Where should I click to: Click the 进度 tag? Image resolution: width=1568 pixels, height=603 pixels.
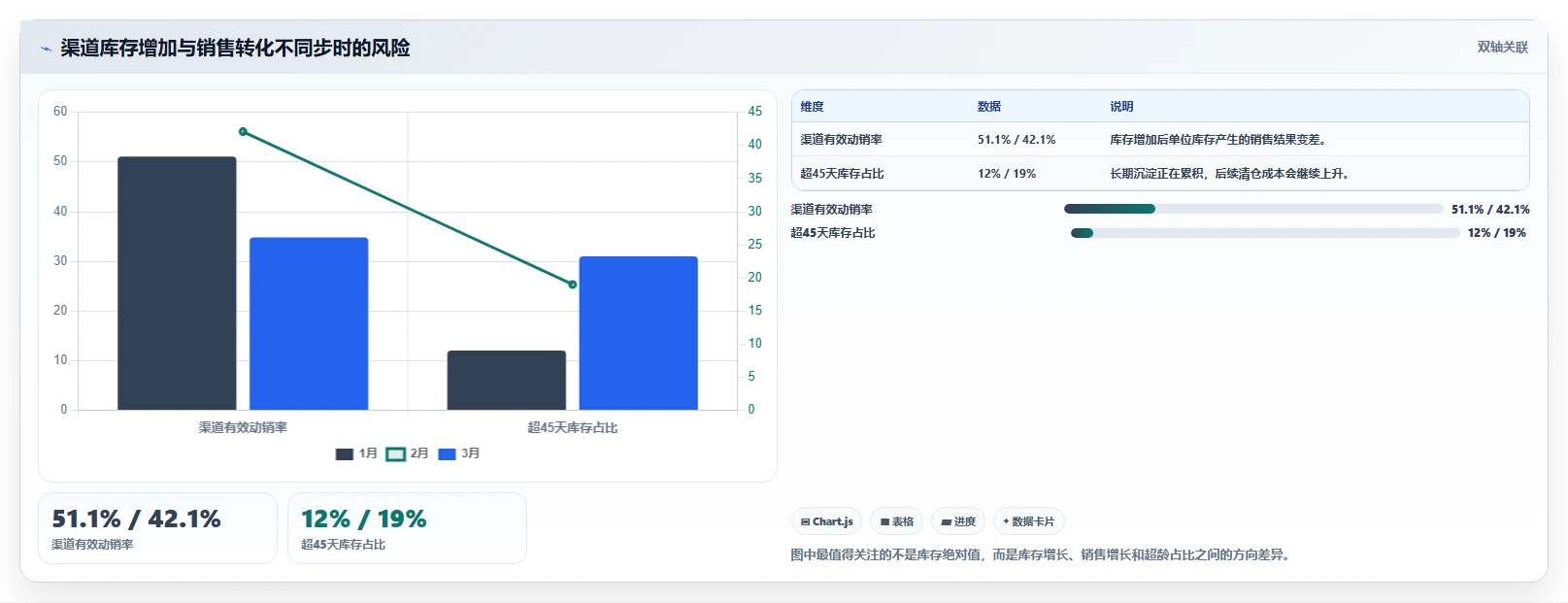[x=958, y=521]
